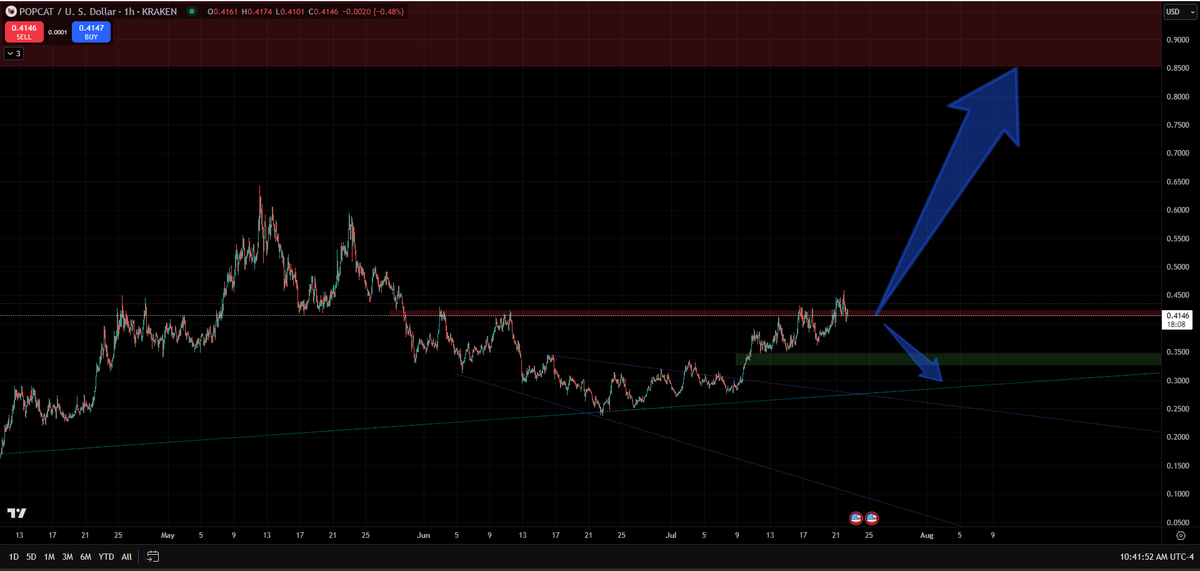Click the blue BUY 0.4147 button
The height and width of the screenshot is (571, 1200).
(91, 32)
